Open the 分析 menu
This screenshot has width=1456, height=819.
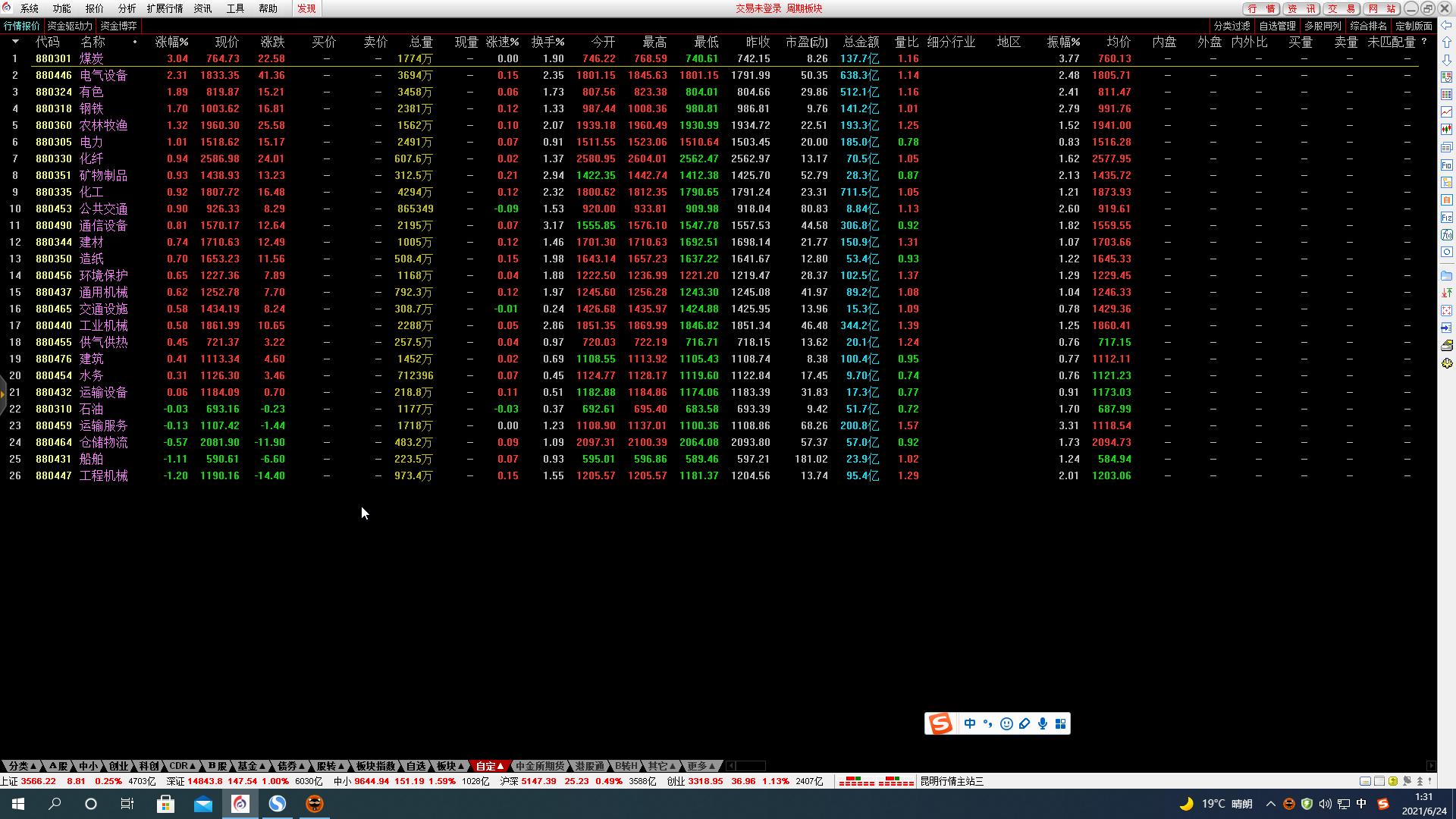127,8
